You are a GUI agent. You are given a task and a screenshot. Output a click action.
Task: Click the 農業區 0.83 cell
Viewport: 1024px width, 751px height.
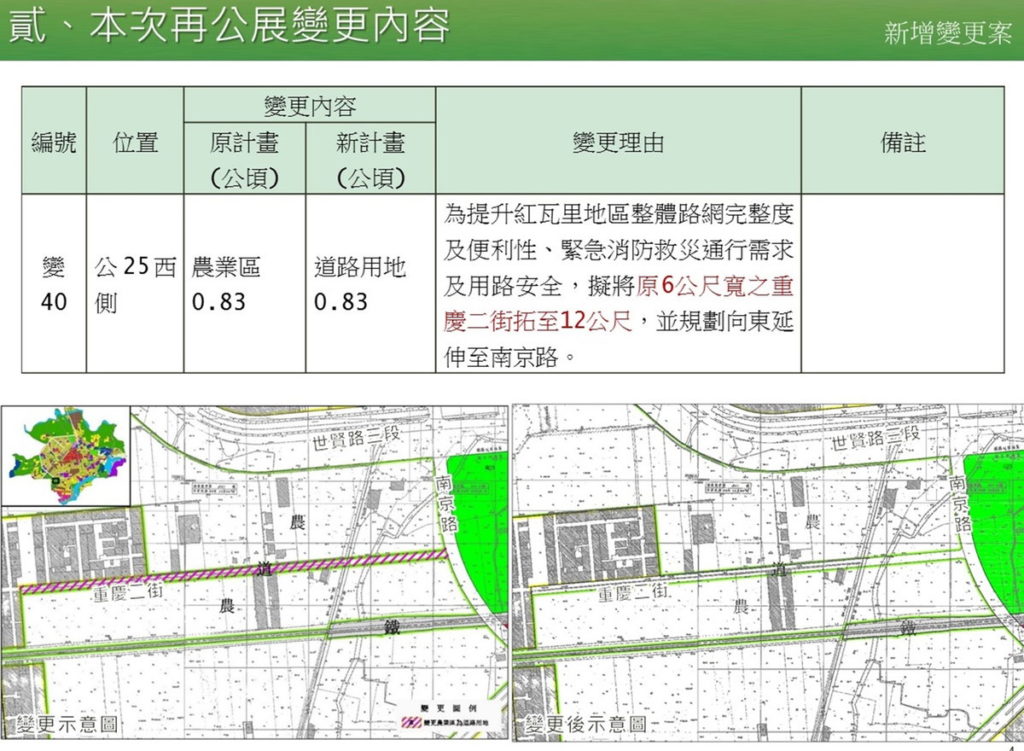point(245,283)
